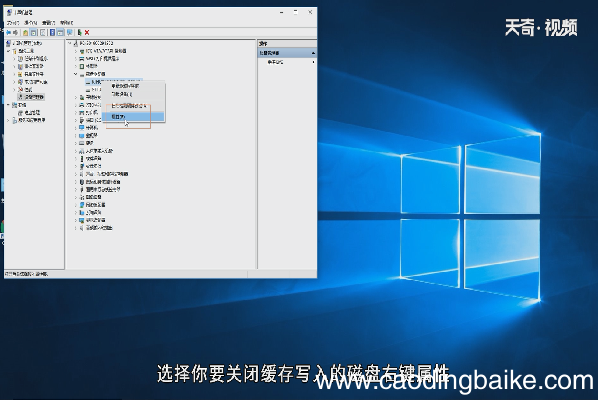
Task: Click the System devices (系统设备) icon
Action: [82, 212]
